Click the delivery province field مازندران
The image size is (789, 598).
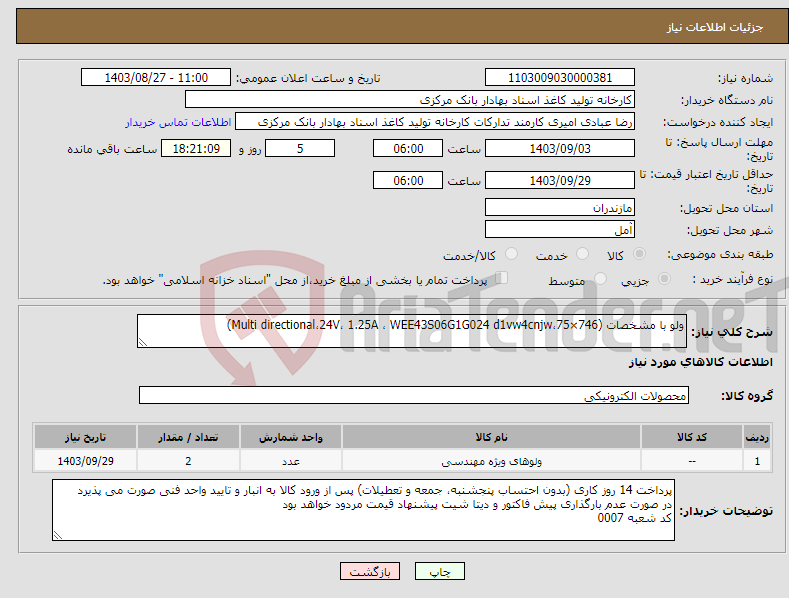560,207
